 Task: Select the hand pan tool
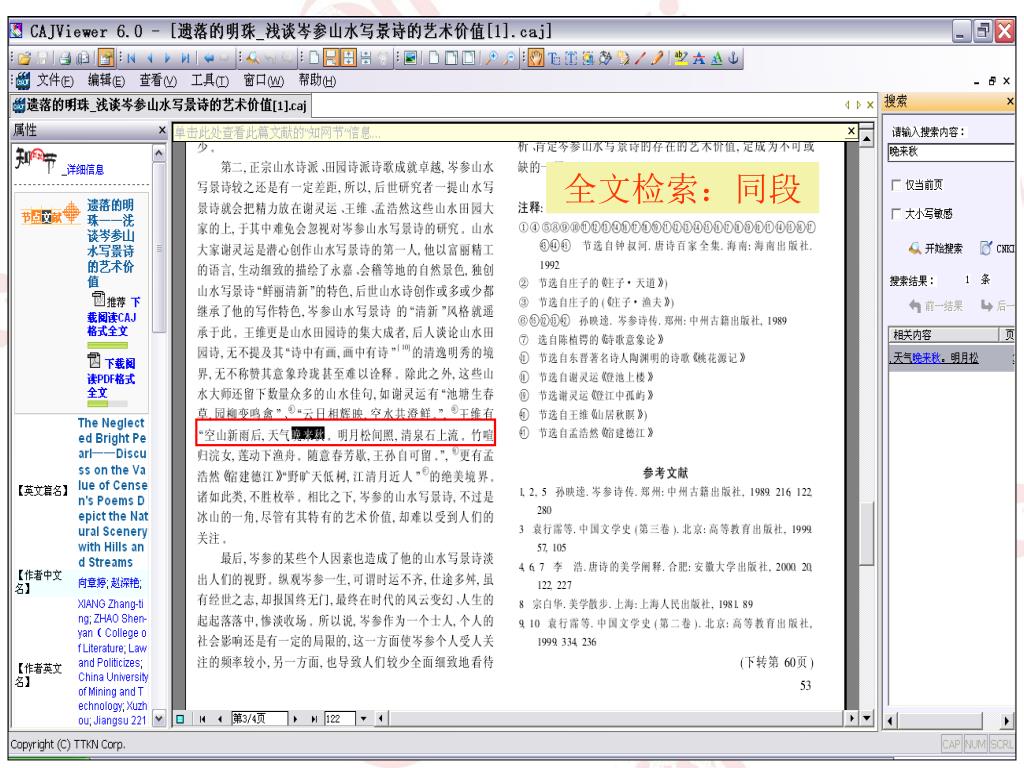coord(536,58)
